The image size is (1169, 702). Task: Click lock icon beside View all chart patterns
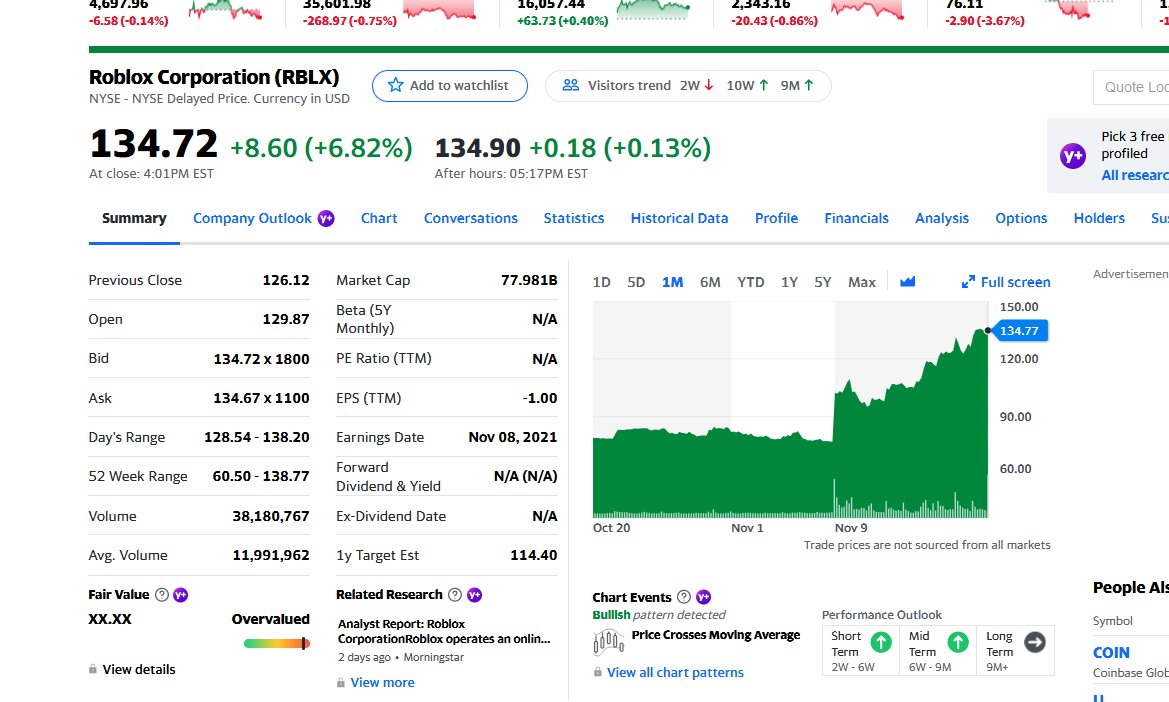tap(597, 672)
